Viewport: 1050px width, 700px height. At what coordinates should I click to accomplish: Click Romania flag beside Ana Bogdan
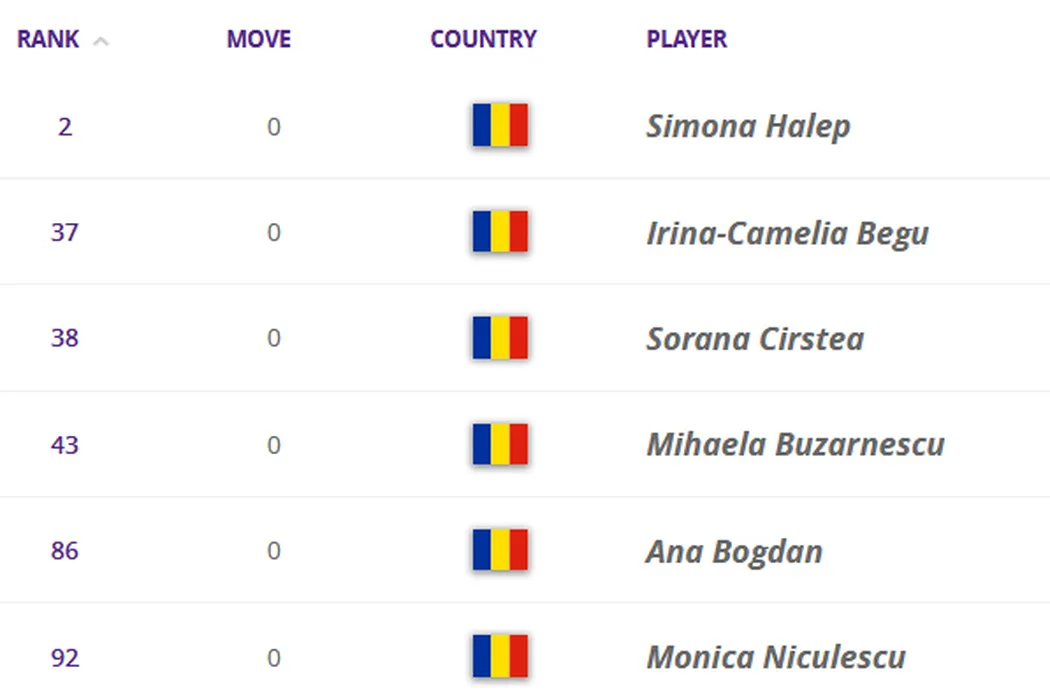pos(500,551)
